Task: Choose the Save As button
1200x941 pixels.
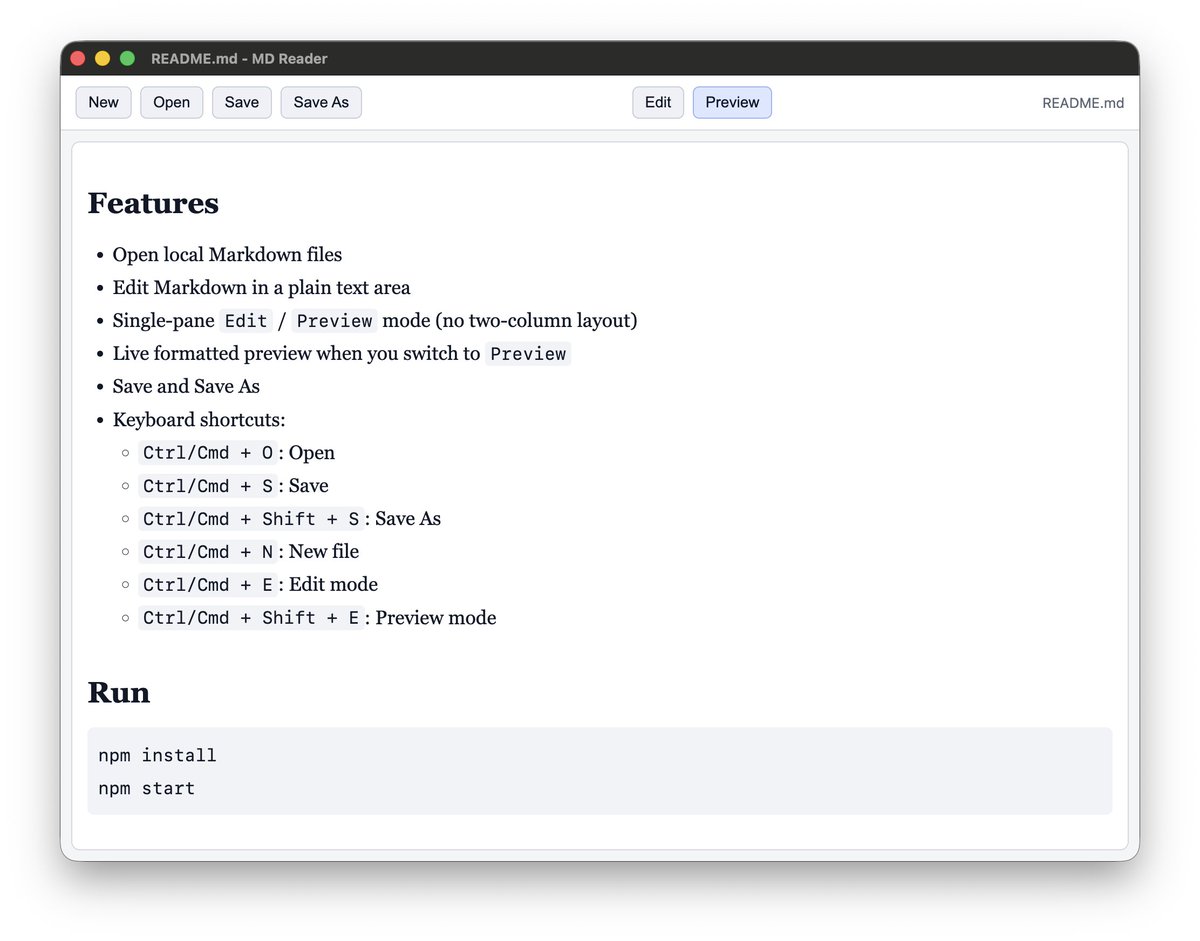Action: 321,102
